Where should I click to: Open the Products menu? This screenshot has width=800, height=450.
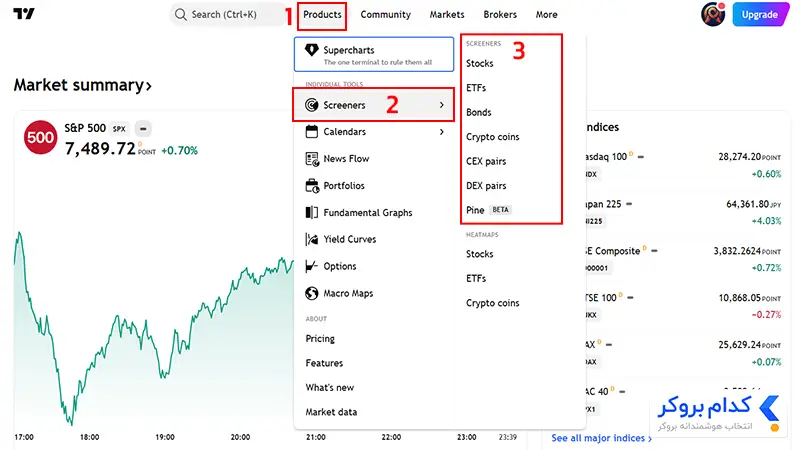[x=322, y=15]
